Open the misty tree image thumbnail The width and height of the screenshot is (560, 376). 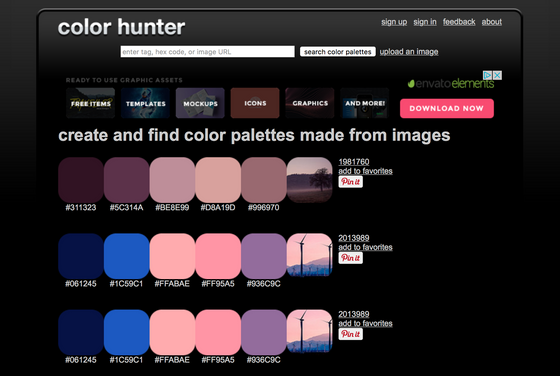coord(309,180)
